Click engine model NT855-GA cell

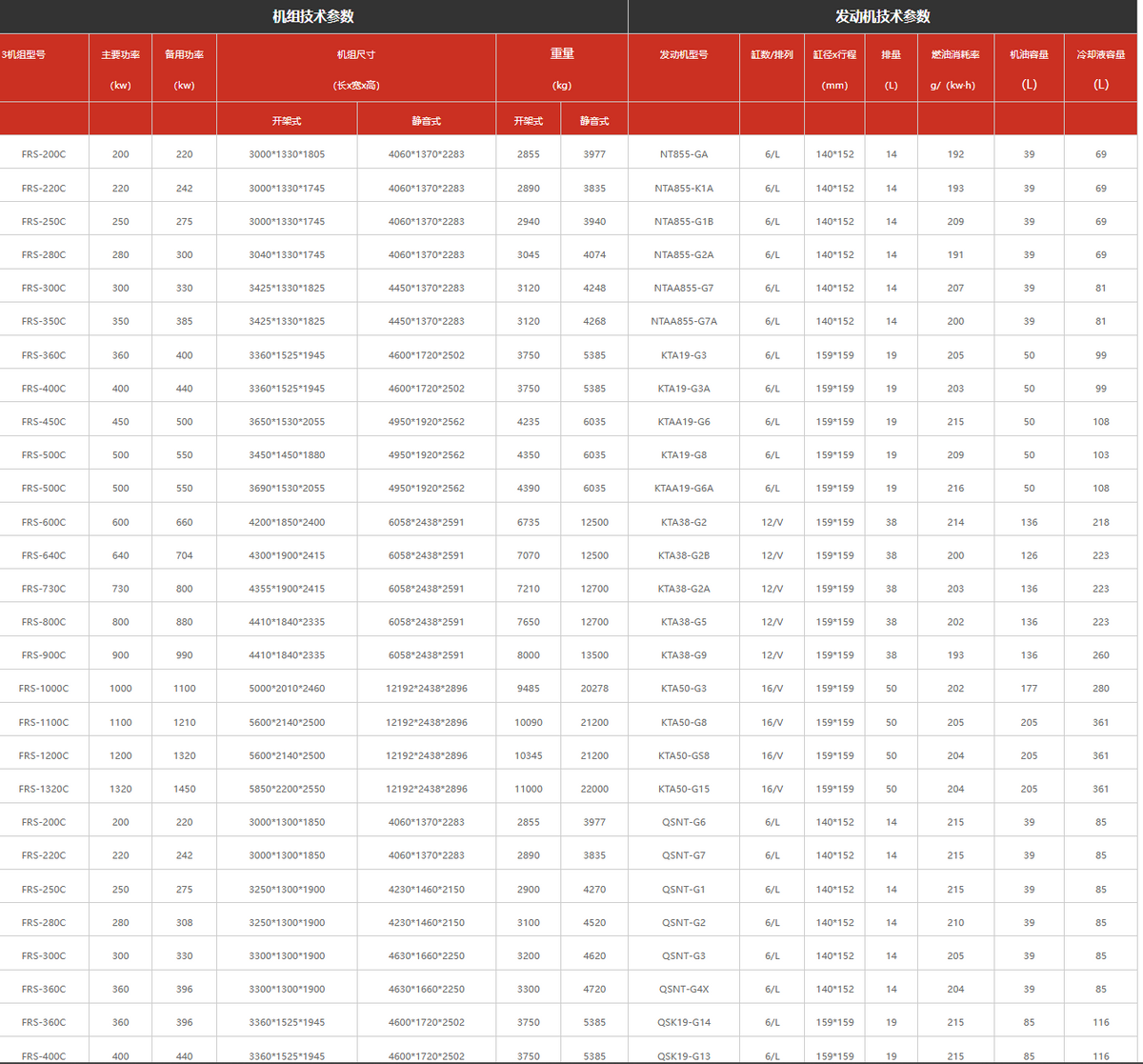(684, 154)
